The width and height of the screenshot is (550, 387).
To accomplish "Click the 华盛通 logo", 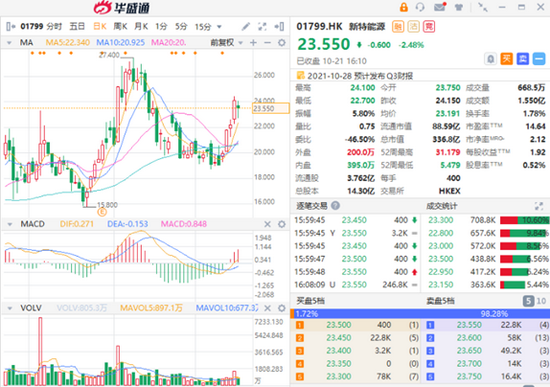I will coord(121,8).
